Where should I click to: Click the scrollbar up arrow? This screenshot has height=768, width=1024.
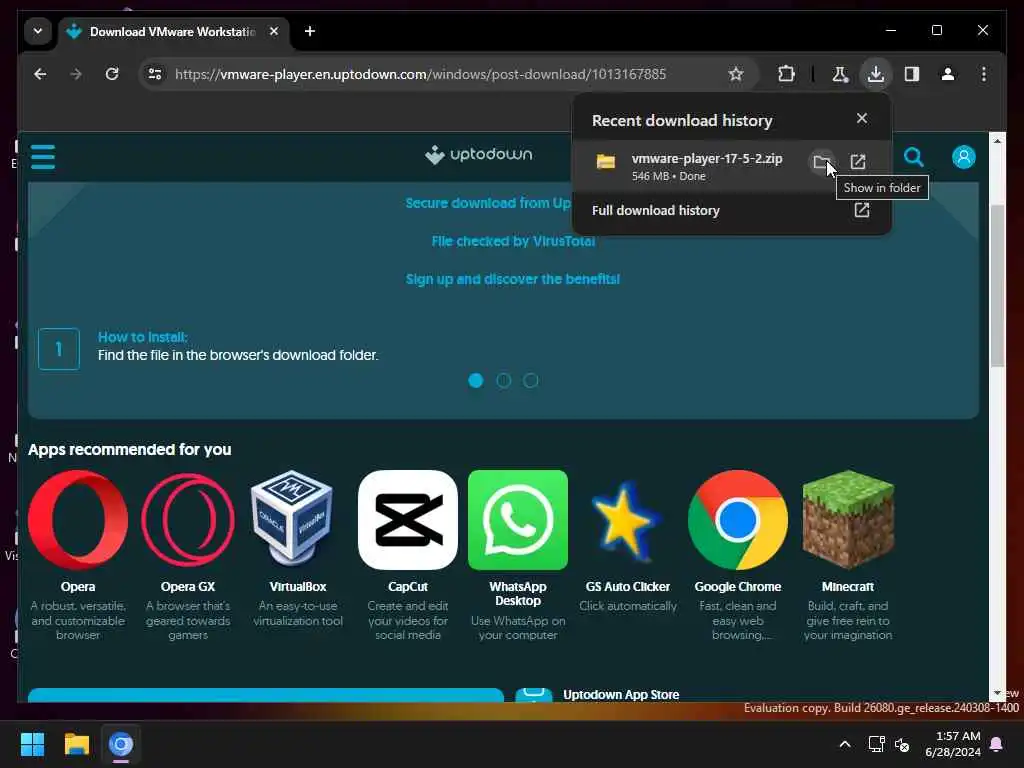[x=997, y=140]
